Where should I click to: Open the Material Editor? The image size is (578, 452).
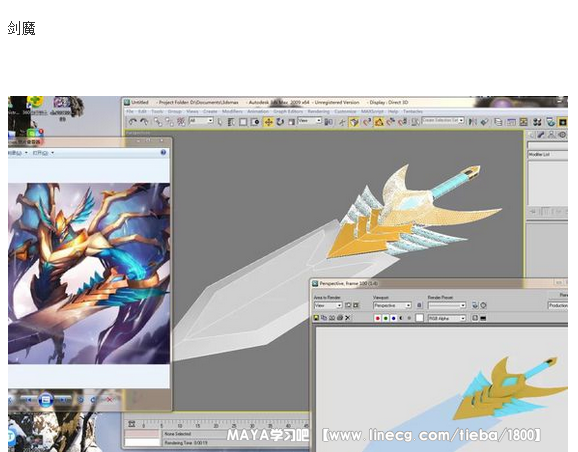pyautogui.click(x=537, y=122)
